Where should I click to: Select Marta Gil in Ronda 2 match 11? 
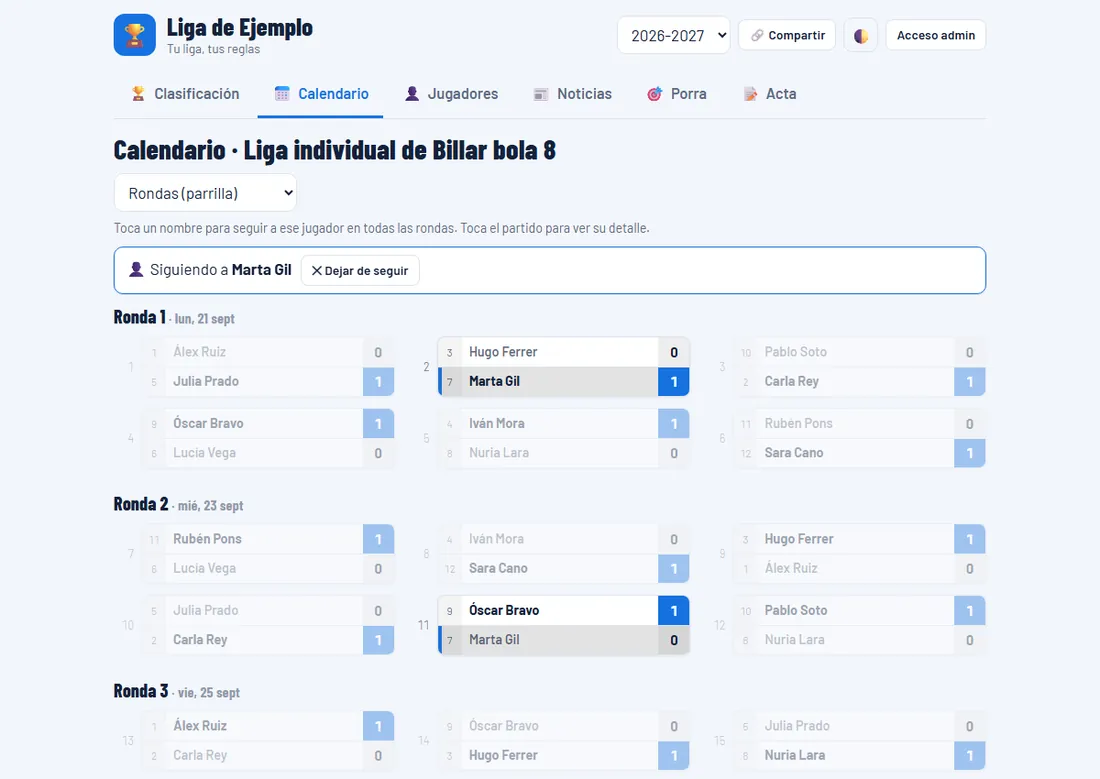pyautogui.click(x=494, y=640)
